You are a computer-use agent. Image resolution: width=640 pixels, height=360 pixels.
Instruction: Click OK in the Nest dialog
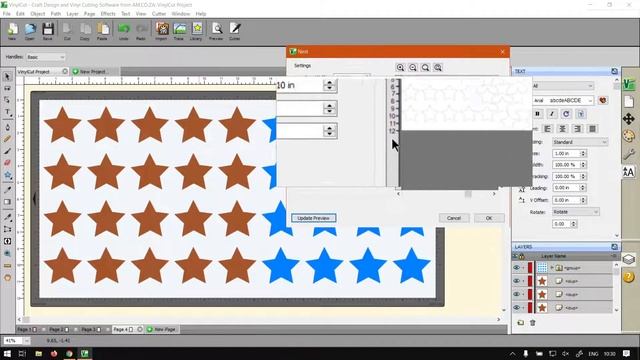pos(489,218)
